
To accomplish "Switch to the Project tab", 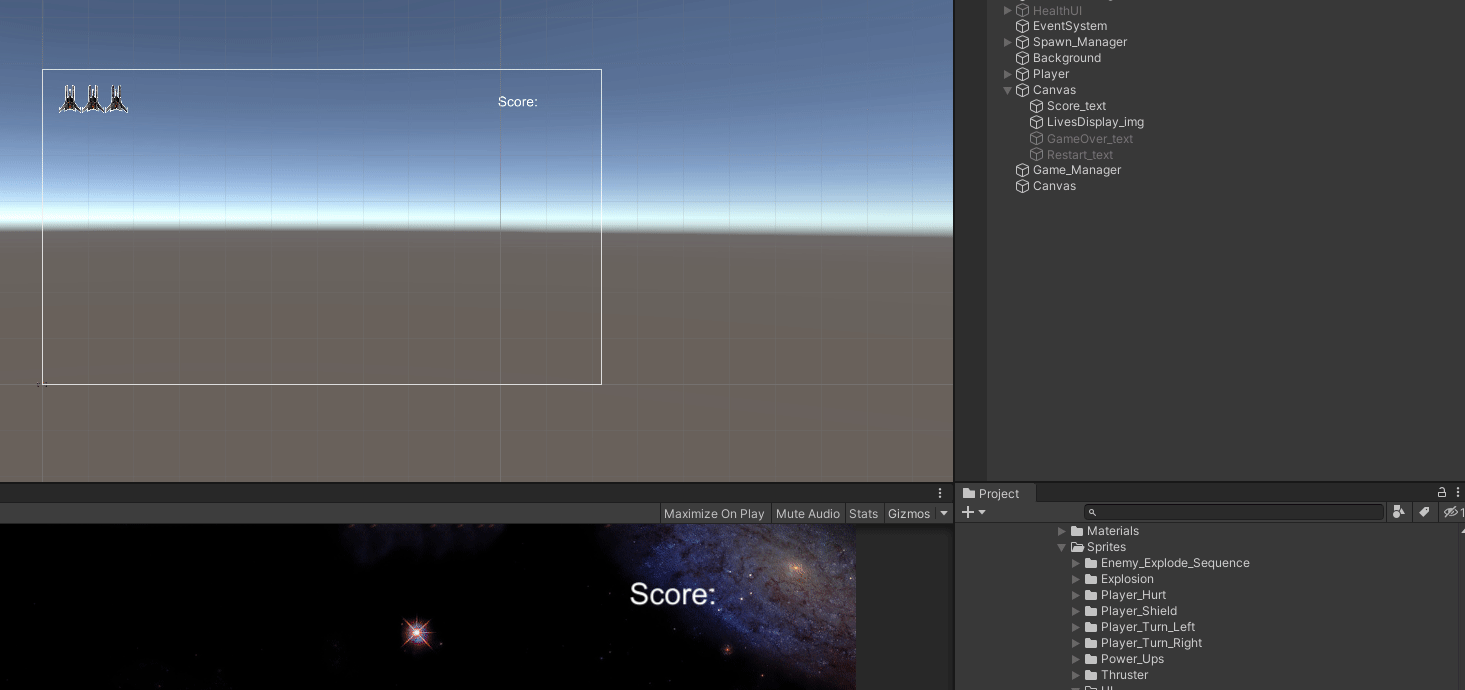I will pos(993,493).
